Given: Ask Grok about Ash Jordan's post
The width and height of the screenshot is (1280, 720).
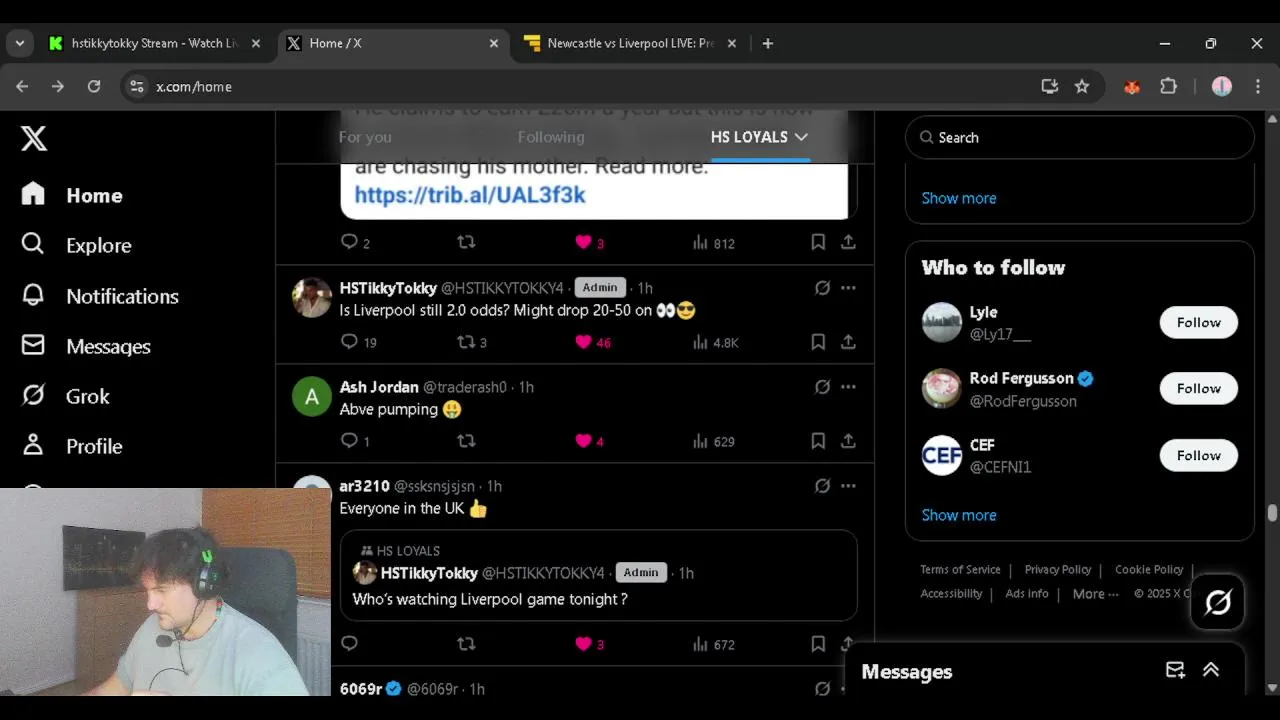Looking at the screenshot, I should [822, 387].
